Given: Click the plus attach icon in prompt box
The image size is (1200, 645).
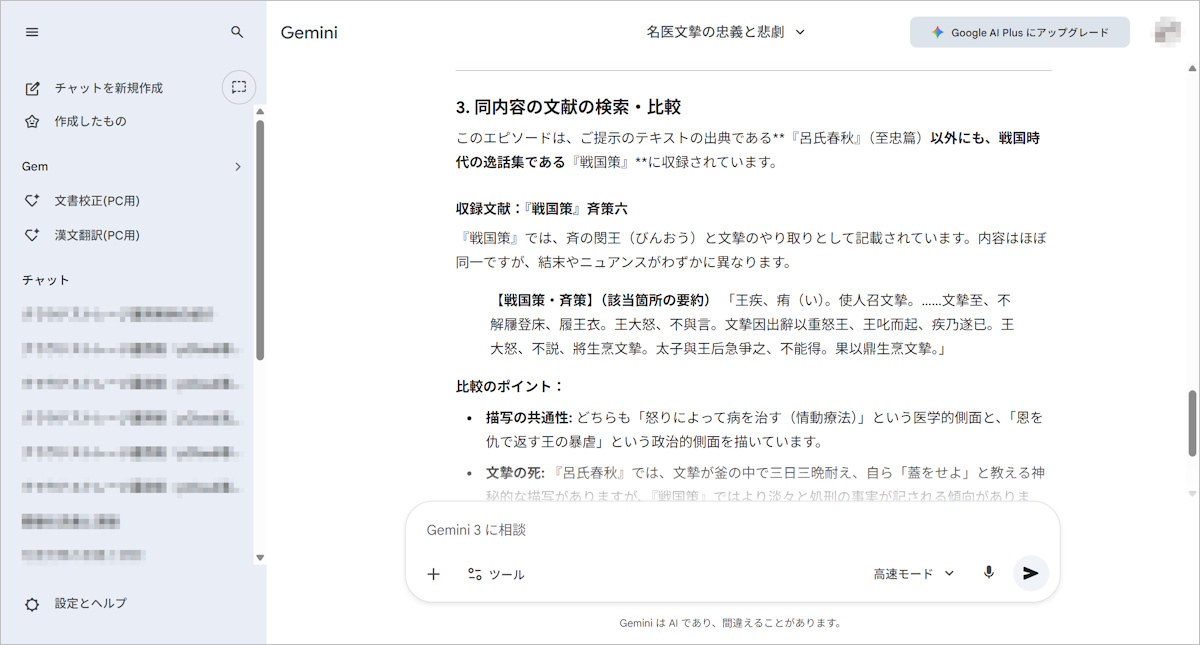Looking at the screenshot, I should 433,574.
